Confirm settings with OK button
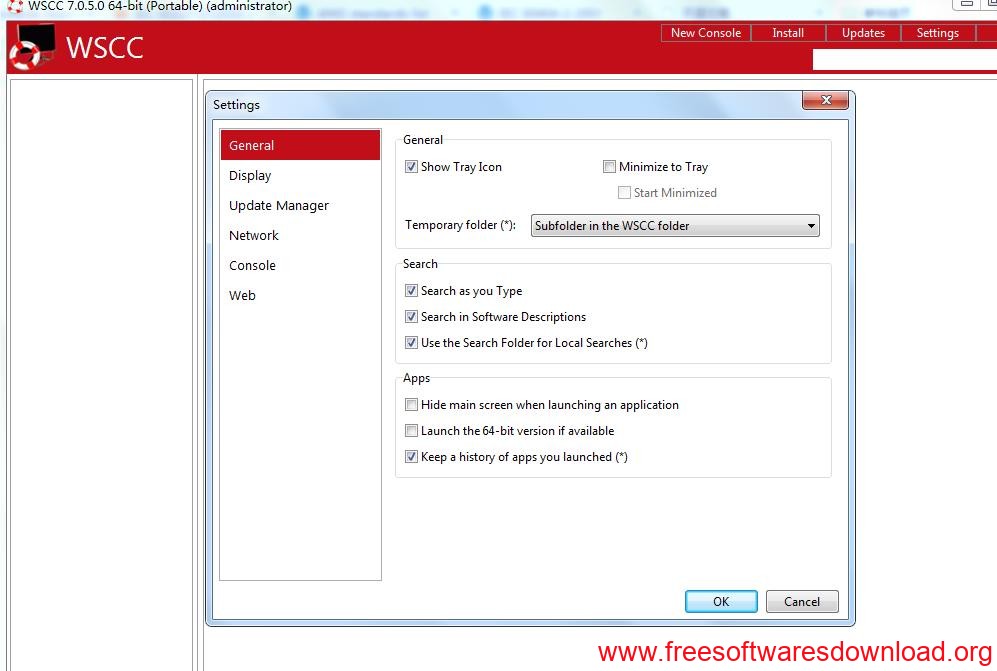This screenshot has width=997, height=671. click(721, 601)
